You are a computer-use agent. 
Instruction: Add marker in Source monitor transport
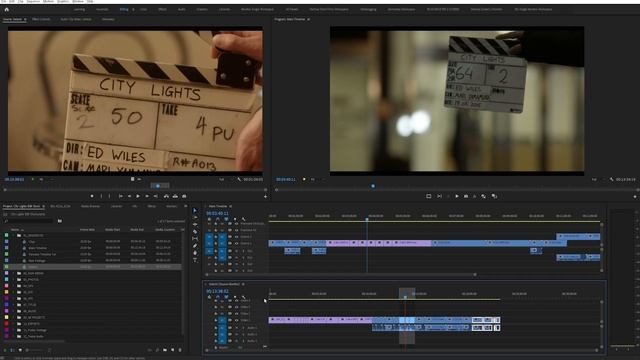point(92,196)
